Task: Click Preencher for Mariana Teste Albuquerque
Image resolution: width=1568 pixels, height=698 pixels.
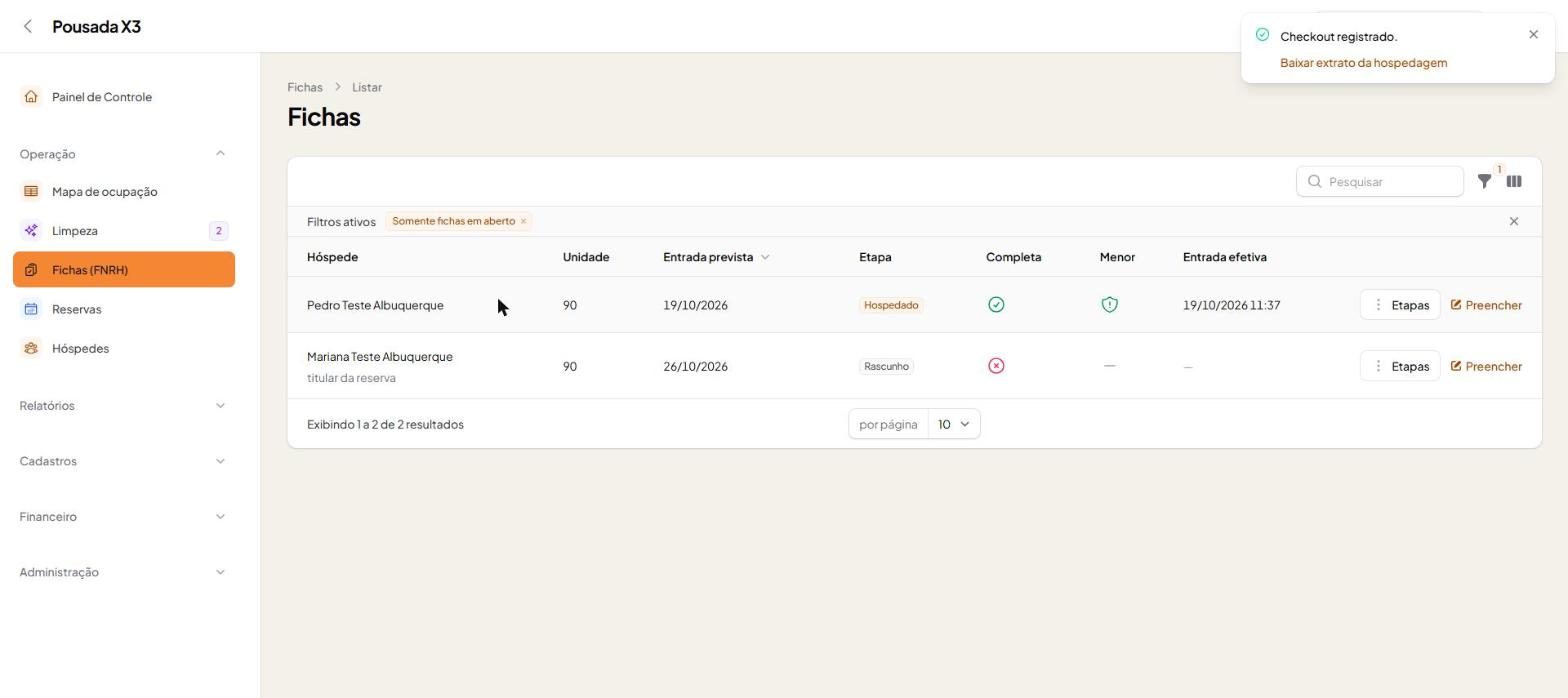Action: point(1486,366)
